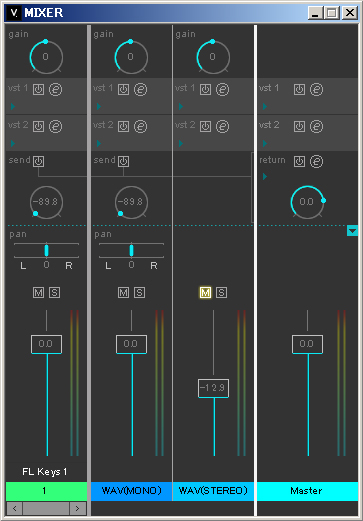Toggle vst 2 power on Master channel
The width and height of the screenshot is (363, 521).
299,126
